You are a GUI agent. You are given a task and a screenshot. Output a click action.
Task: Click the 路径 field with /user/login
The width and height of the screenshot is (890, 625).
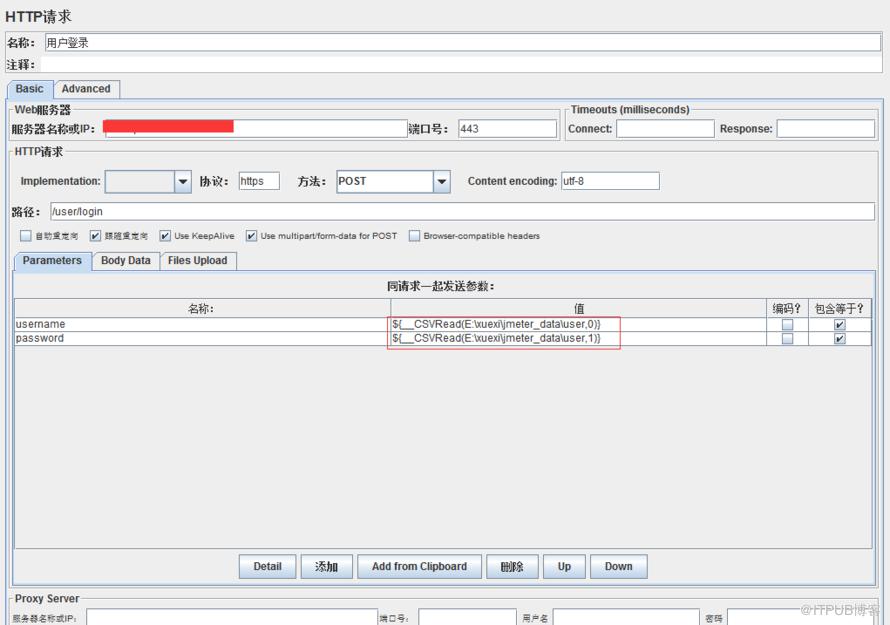point(462,212)
